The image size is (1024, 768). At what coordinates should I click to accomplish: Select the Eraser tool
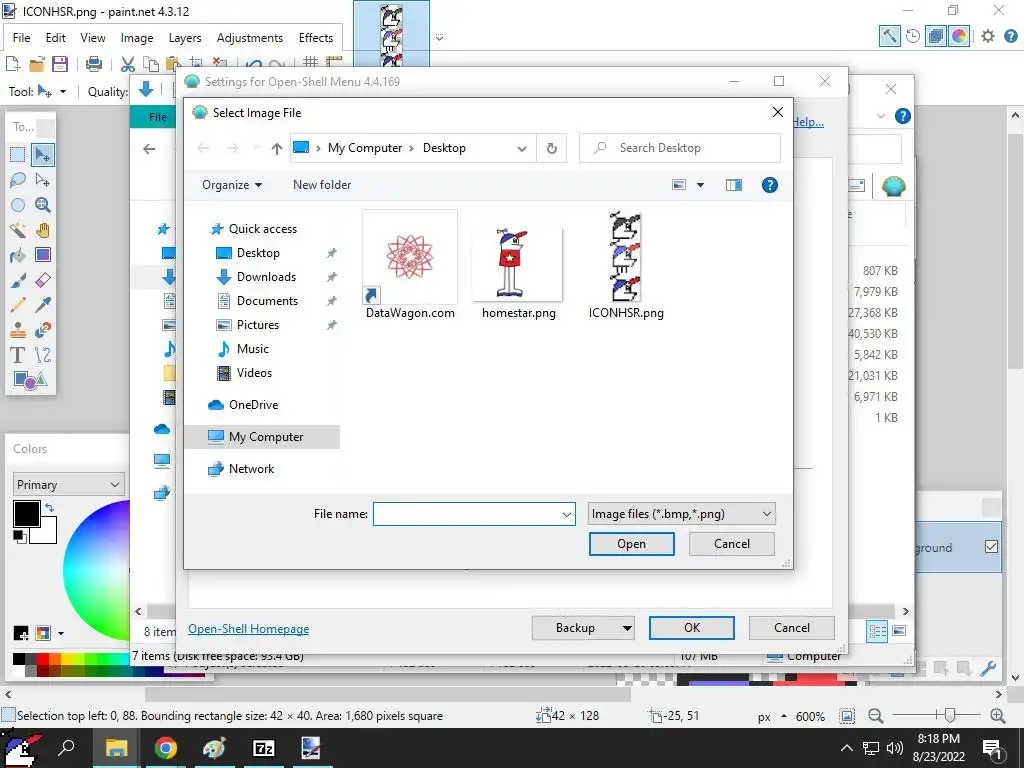[x=43, y=280]
